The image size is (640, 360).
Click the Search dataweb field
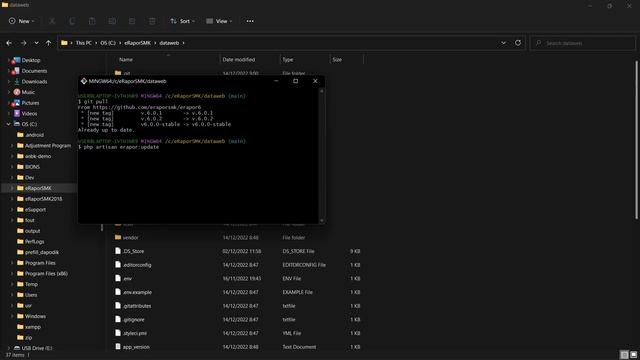(582, 43)
